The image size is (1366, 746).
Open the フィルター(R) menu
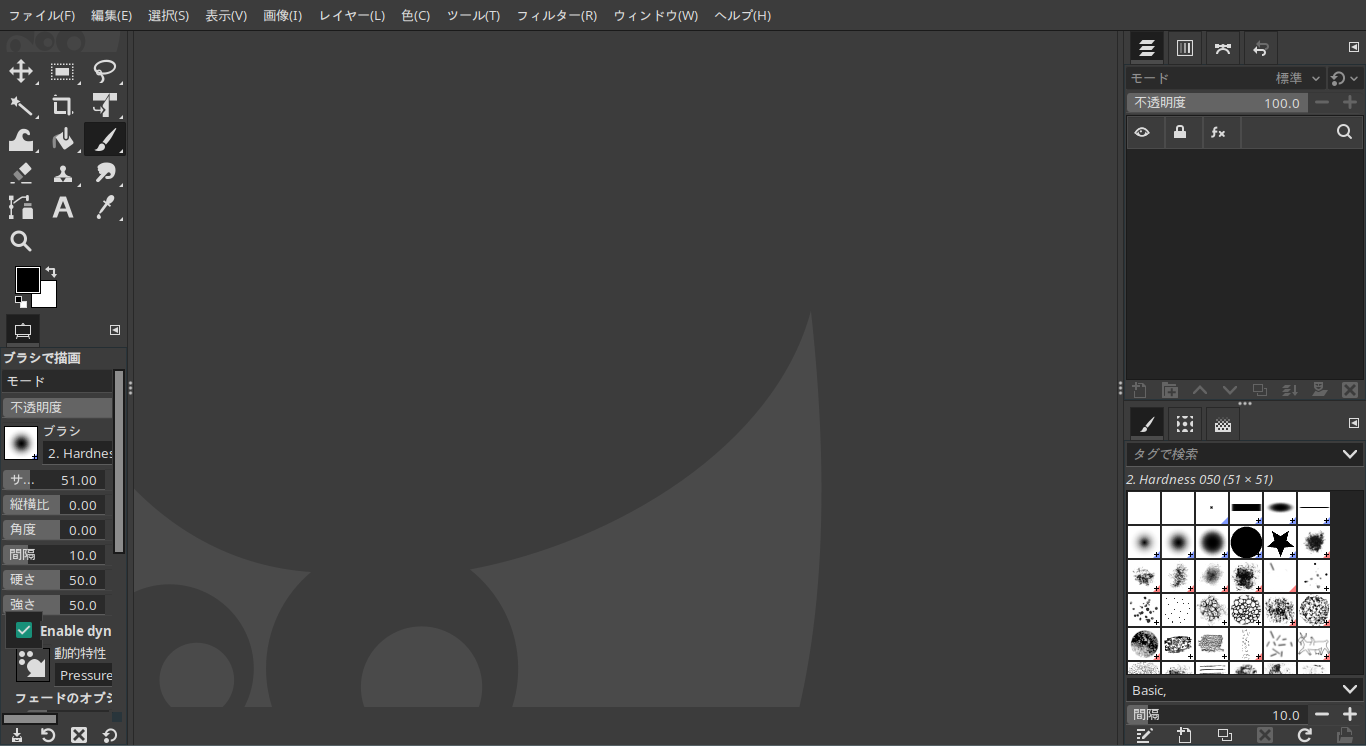click(x=557, y=16)
